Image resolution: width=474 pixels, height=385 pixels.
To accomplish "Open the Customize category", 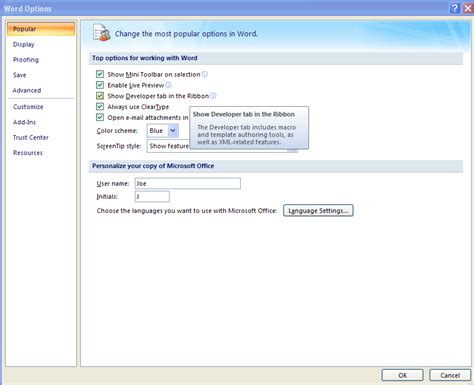I will (x=28, y=107).
